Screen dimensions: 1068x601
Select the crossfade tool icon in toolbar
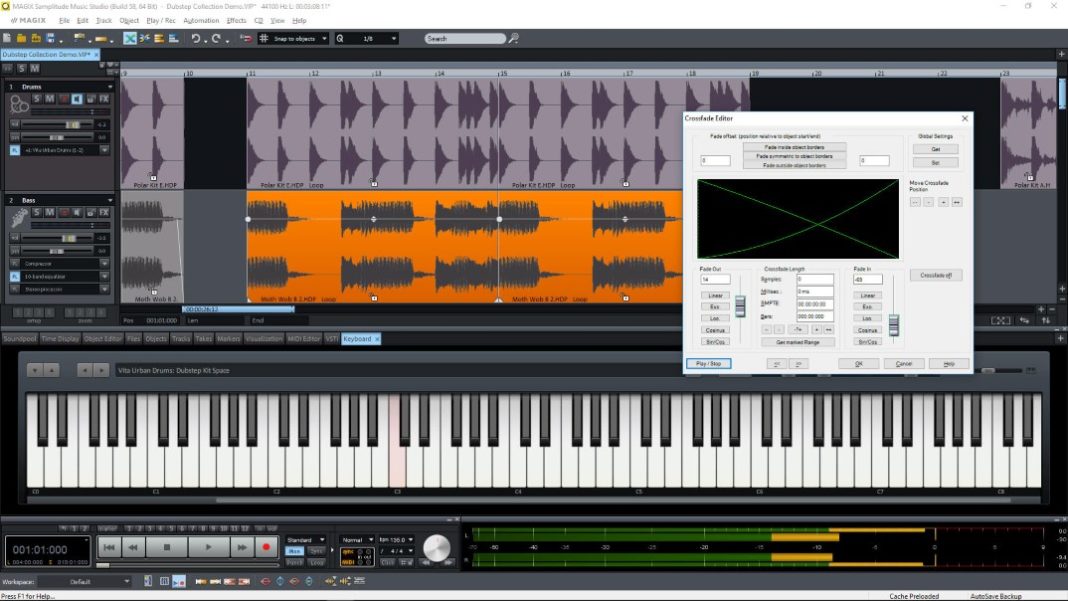coord(129,38)
